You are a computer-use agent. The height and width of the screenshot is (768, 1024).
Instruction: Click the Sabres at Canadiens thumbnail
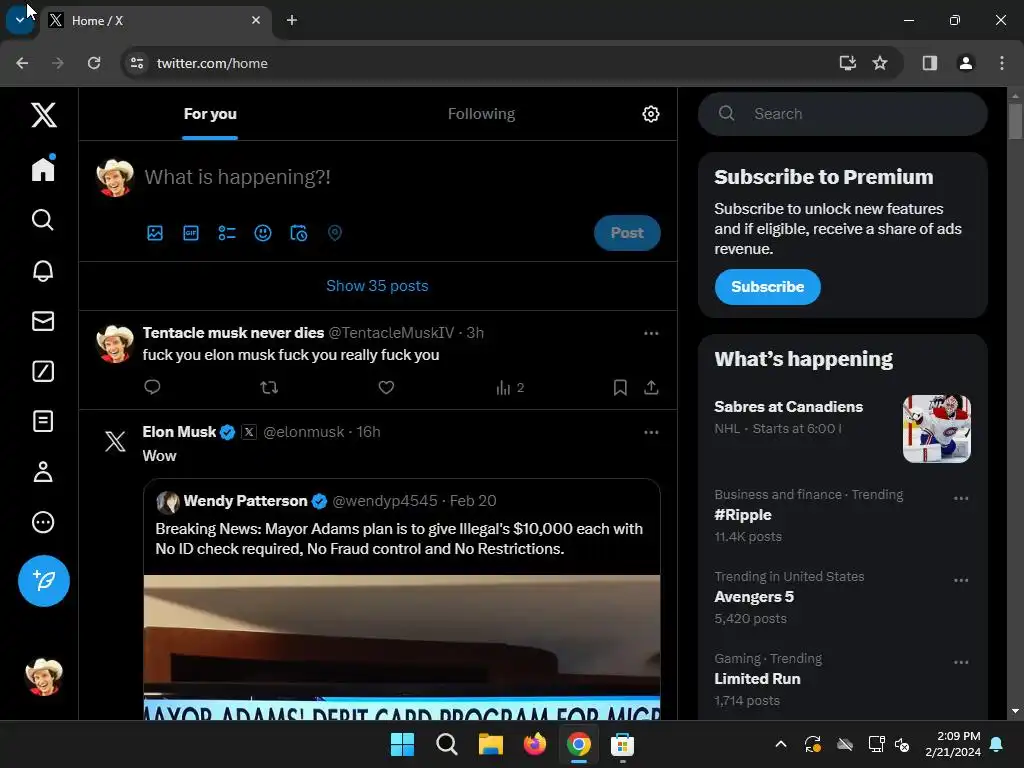point(936,429)
